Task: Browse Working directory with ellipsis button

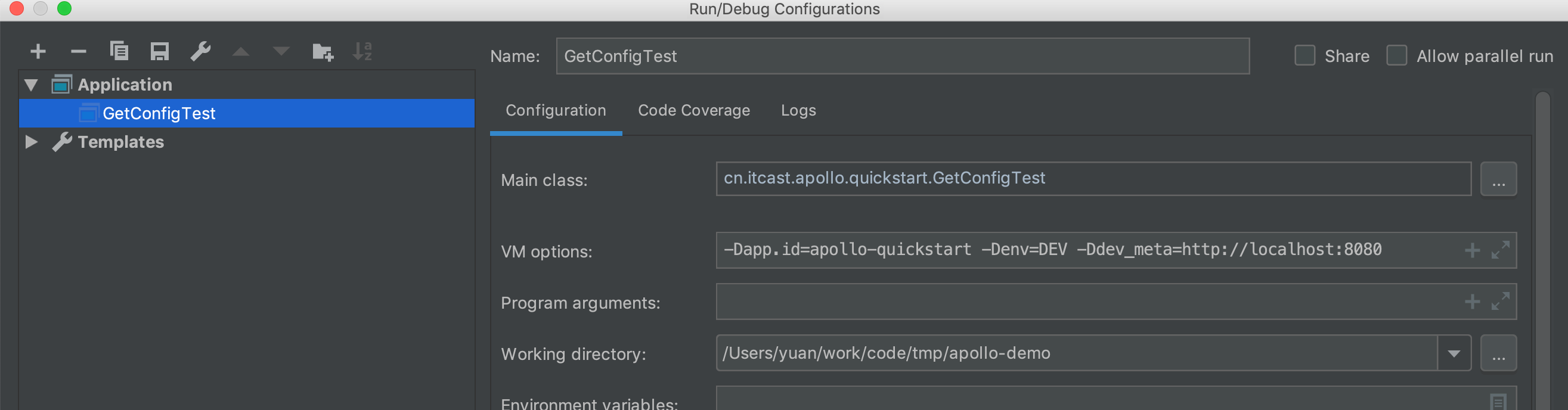Action: point(1498,353)
